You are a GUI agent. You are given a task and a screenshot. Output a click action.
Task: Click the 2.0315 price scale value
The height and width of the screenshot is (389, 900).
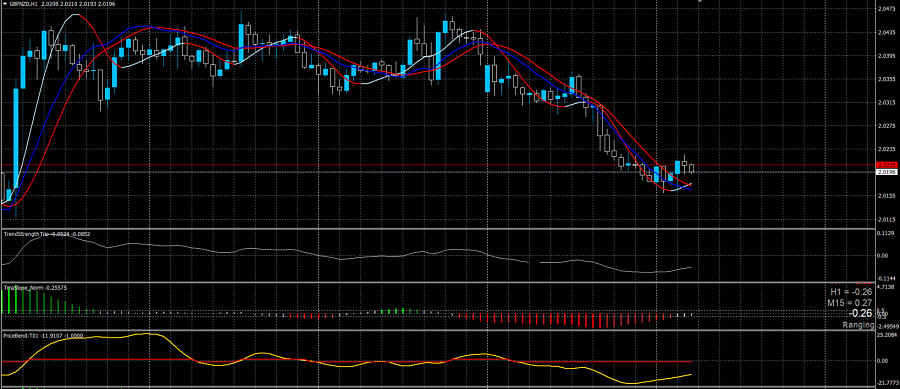point(886,103)
